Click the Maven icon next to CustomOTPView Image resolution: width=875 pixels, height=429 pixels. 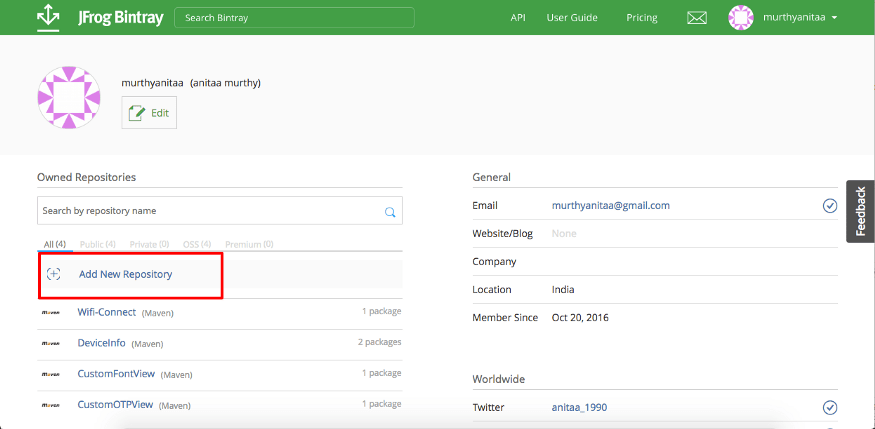[x=51, y=404]
